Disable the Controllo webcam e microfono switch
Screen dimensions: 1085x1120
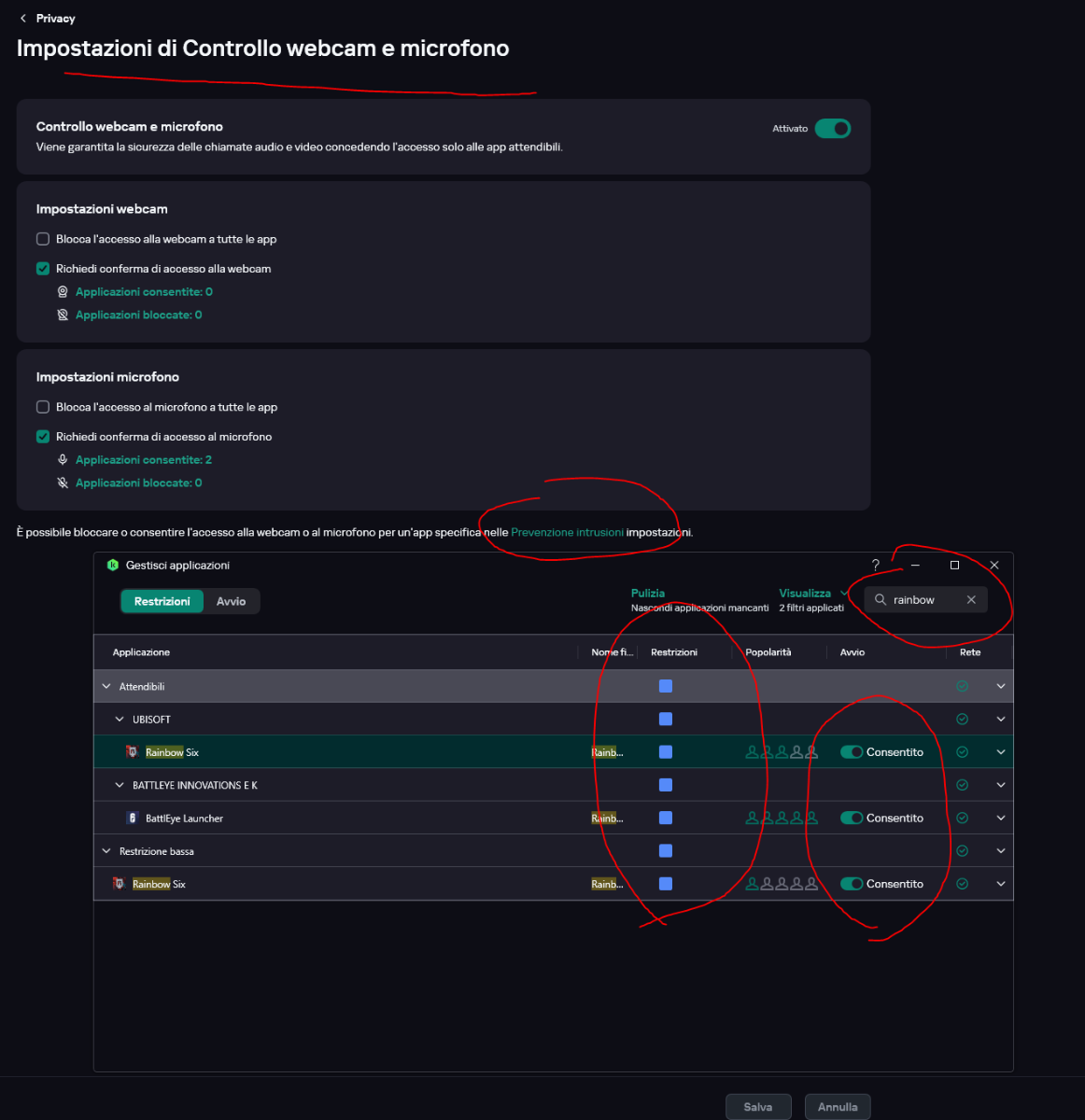click(x=832, y=129)
